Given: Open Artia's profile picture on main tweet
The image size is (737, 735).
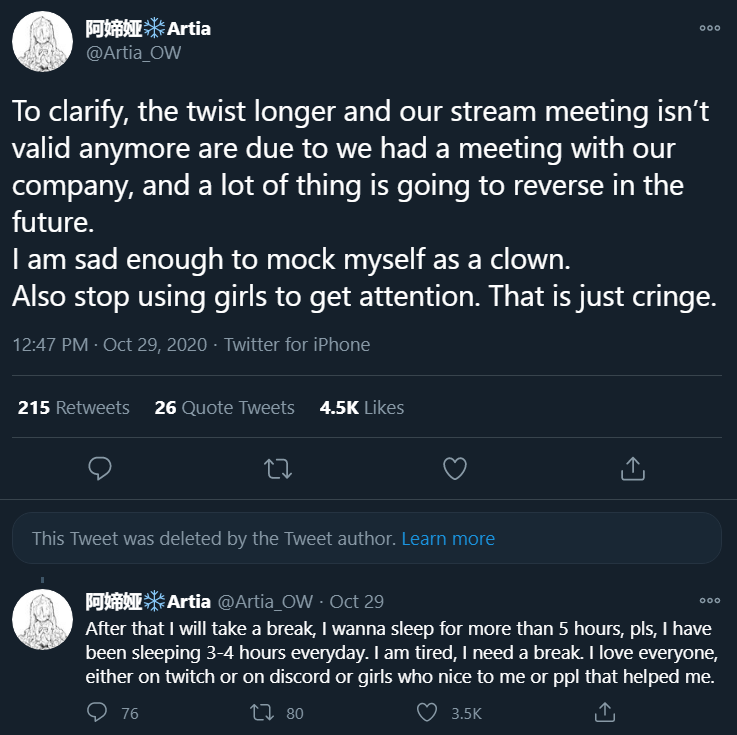Looking at the screenshot, I should coord(42,42).
